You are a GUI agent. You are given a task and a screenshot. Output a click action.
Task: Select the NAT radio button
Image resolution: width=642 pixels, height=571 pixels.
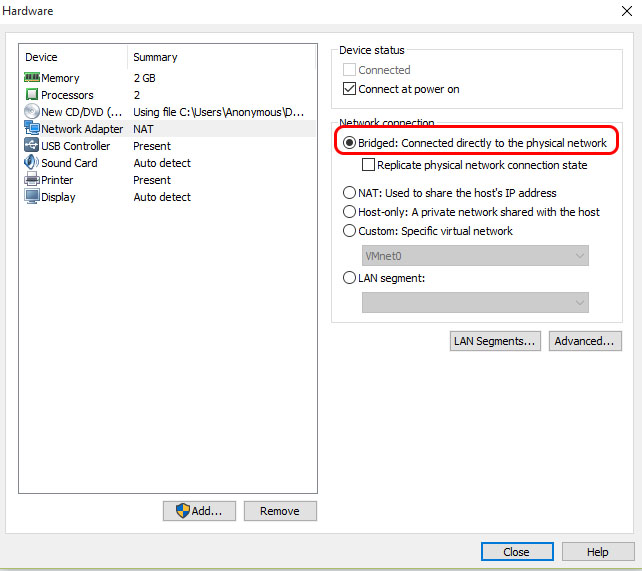tap(349, 193)
